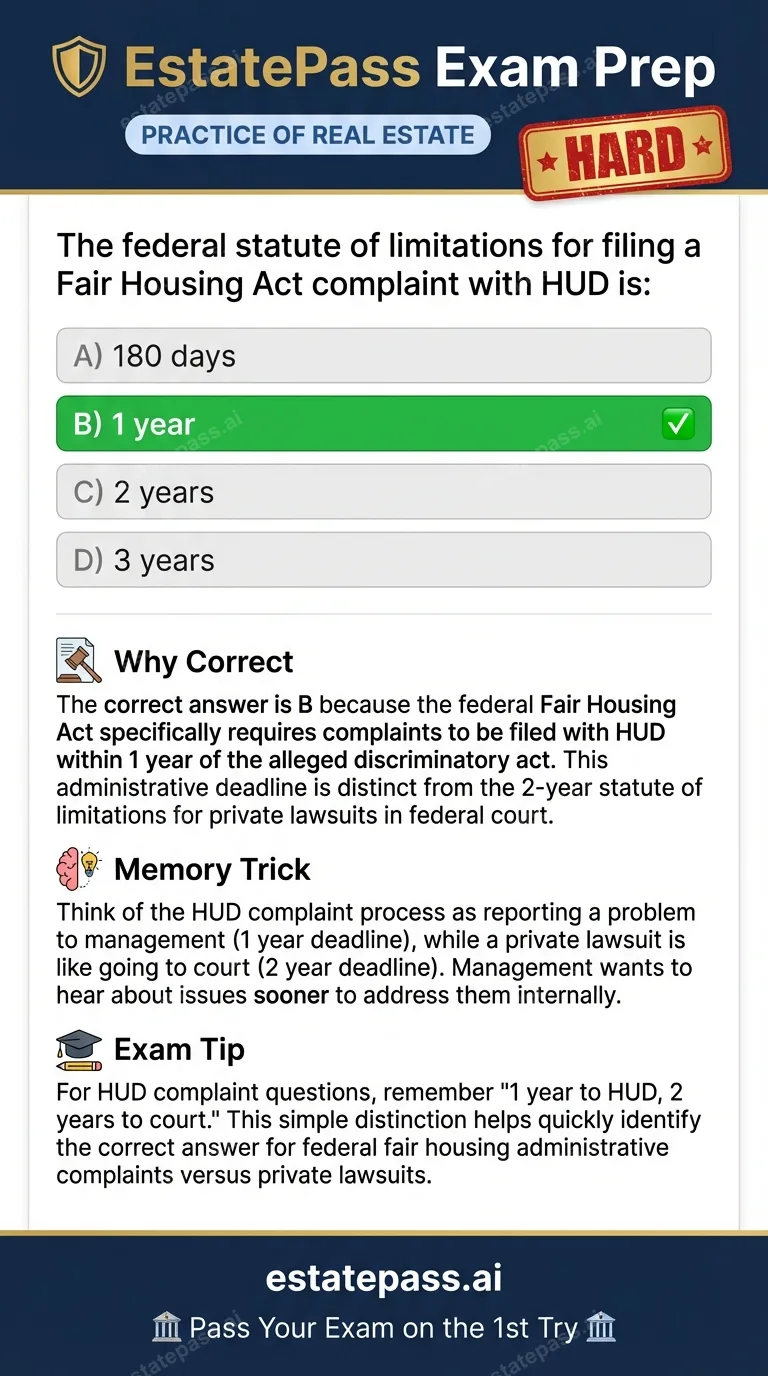The width and height of the screenshot is (768, 1376).
Task: Select answer A) 180 days
Action: point(383,355)
